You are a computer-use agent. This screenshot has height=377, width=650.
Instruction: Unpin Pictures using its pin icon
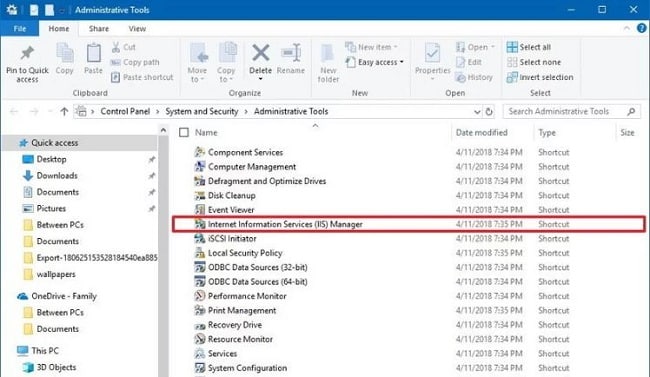tap(152, 209)
